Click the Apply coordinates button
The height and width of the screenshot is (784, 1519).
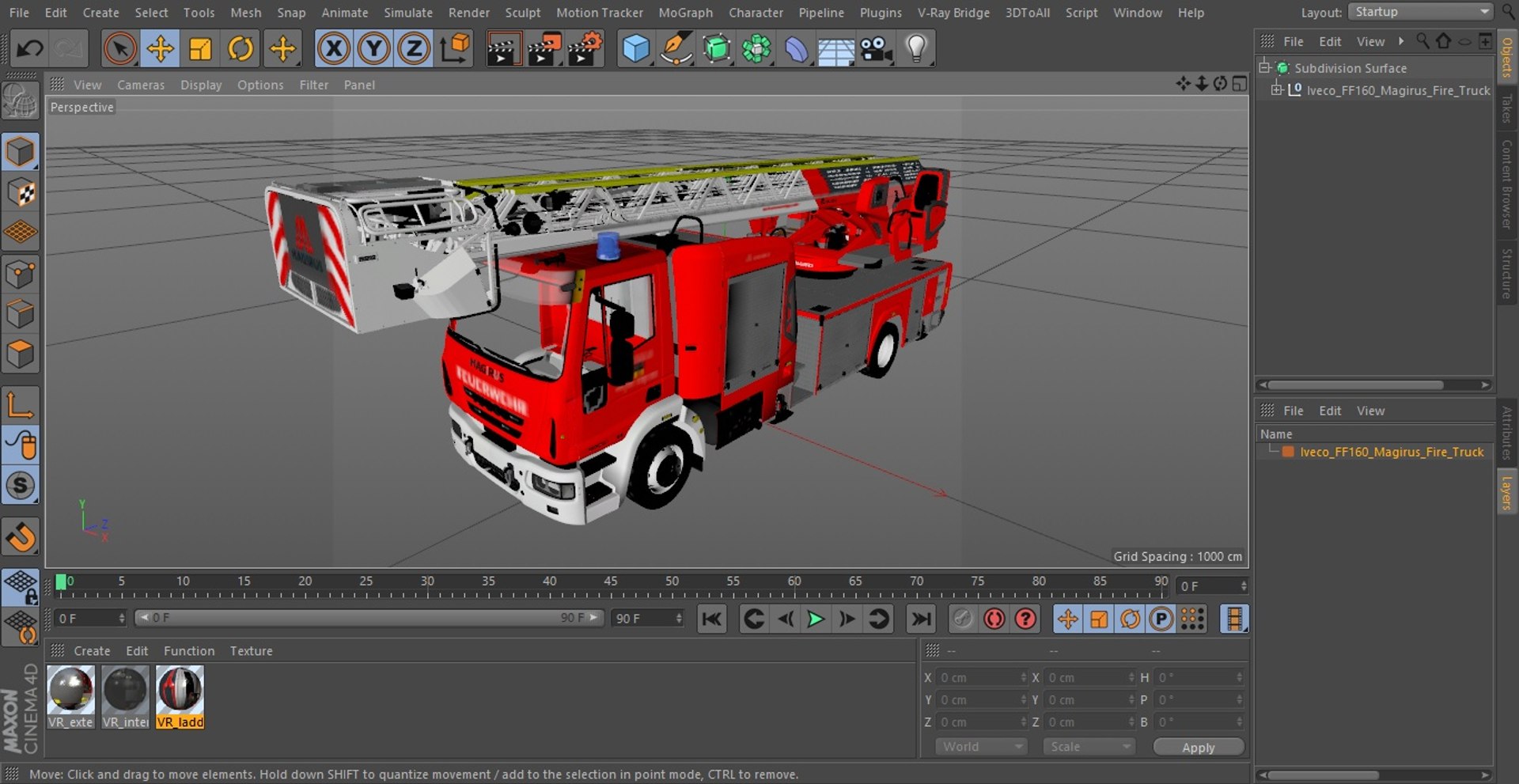pos(1199,747)
